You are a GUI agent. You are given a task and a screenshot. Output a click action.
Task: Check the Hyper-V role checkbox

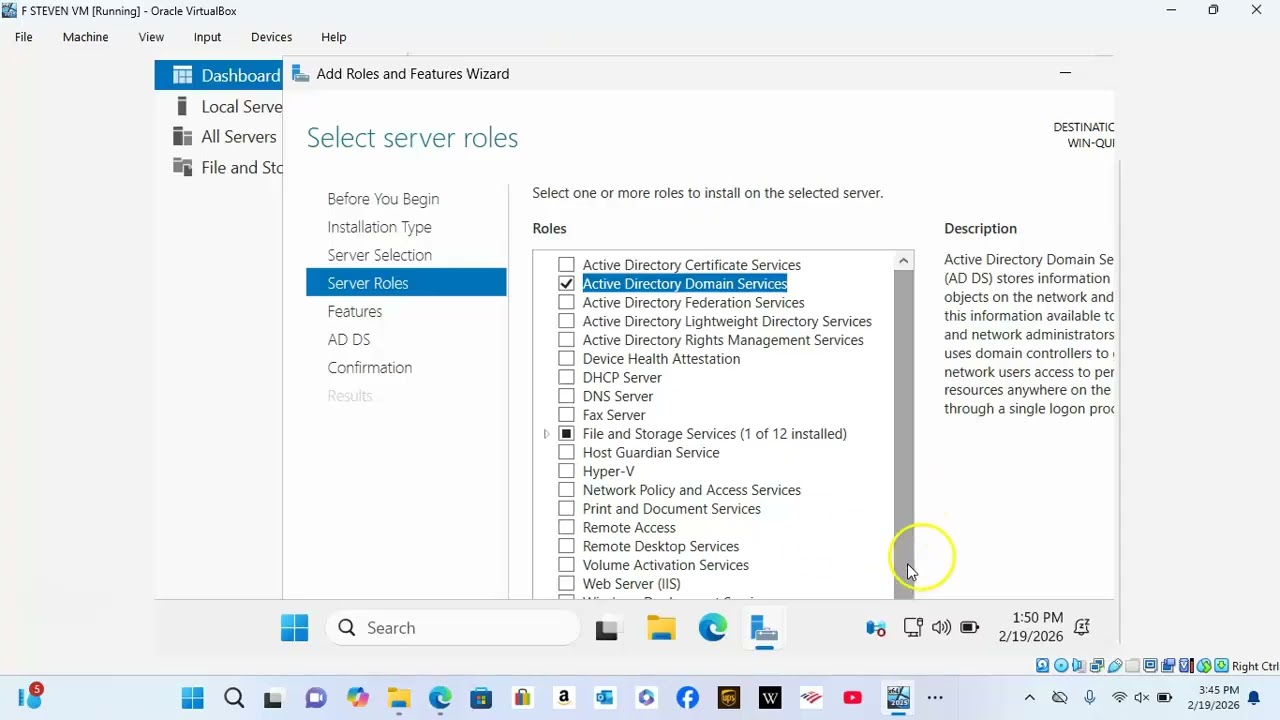[x=566, y=471]
